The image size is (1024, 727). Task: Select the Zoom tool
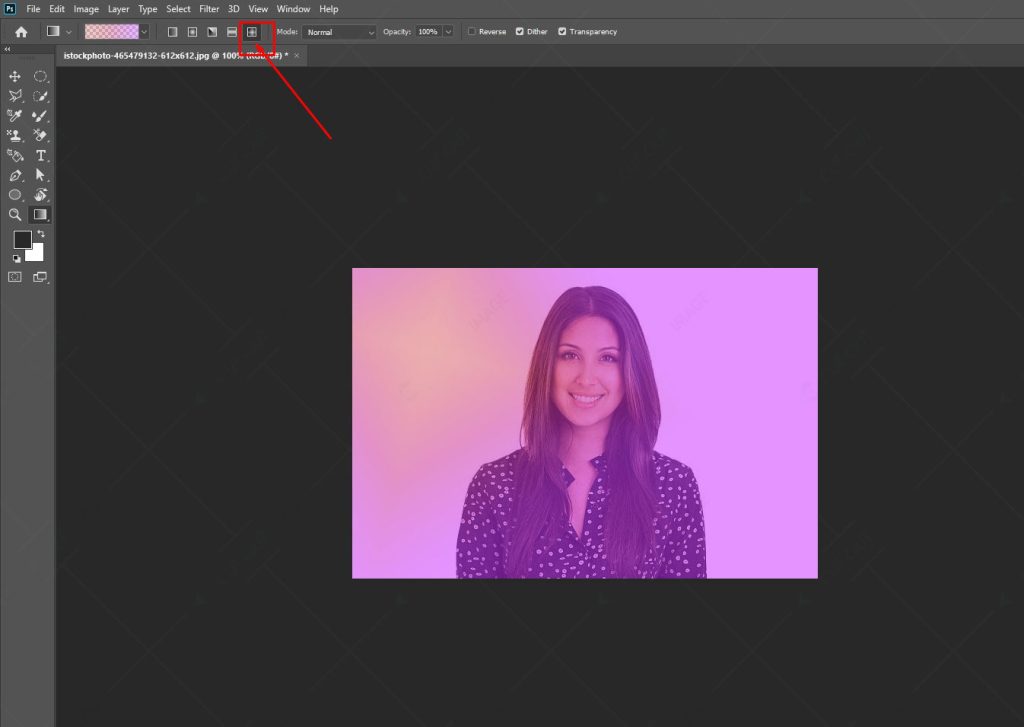[x=15, y=213]
